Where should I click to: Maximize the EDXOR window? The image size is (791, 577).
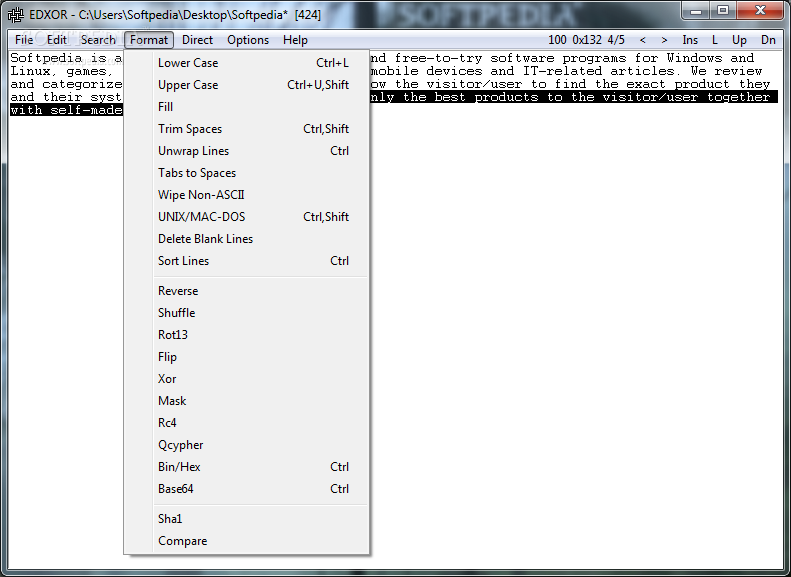(723, 11)
